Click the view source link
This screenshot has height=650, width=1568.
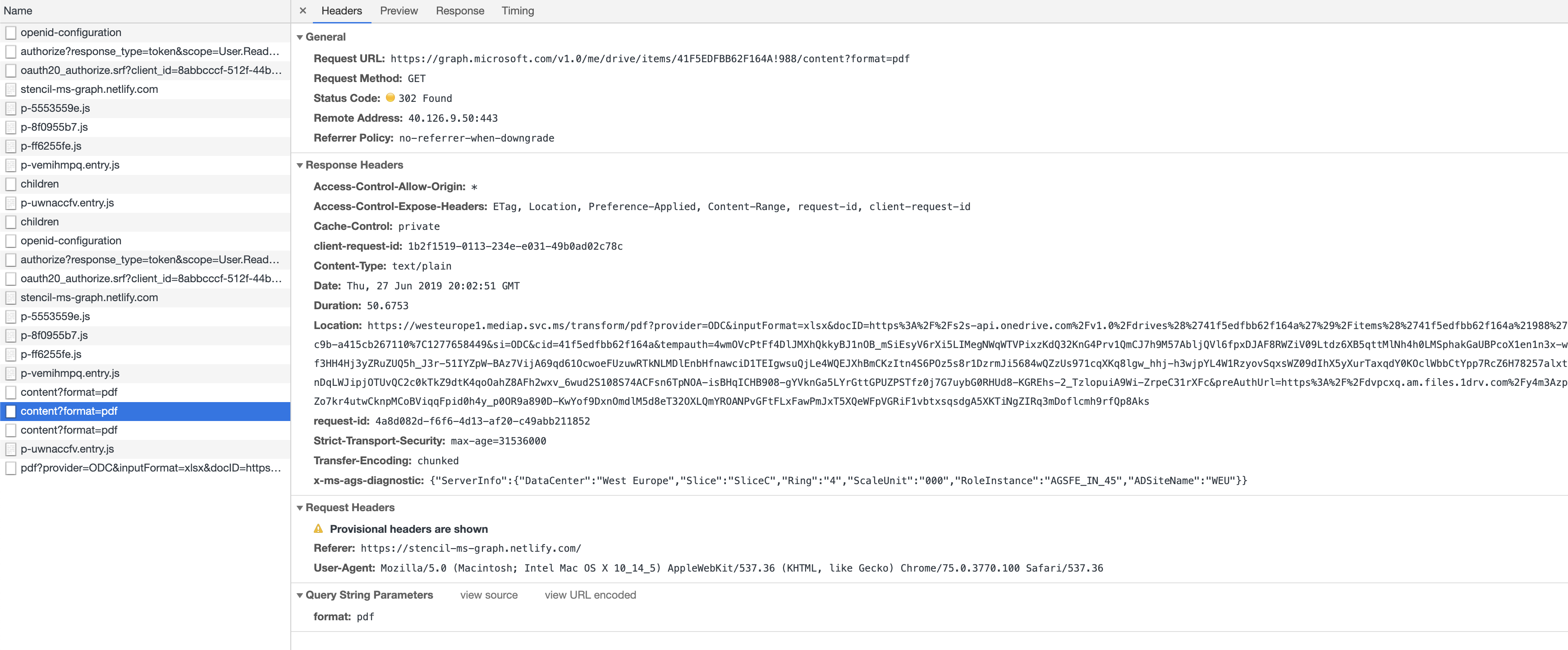pyautogui.click(x=489, y=595)
